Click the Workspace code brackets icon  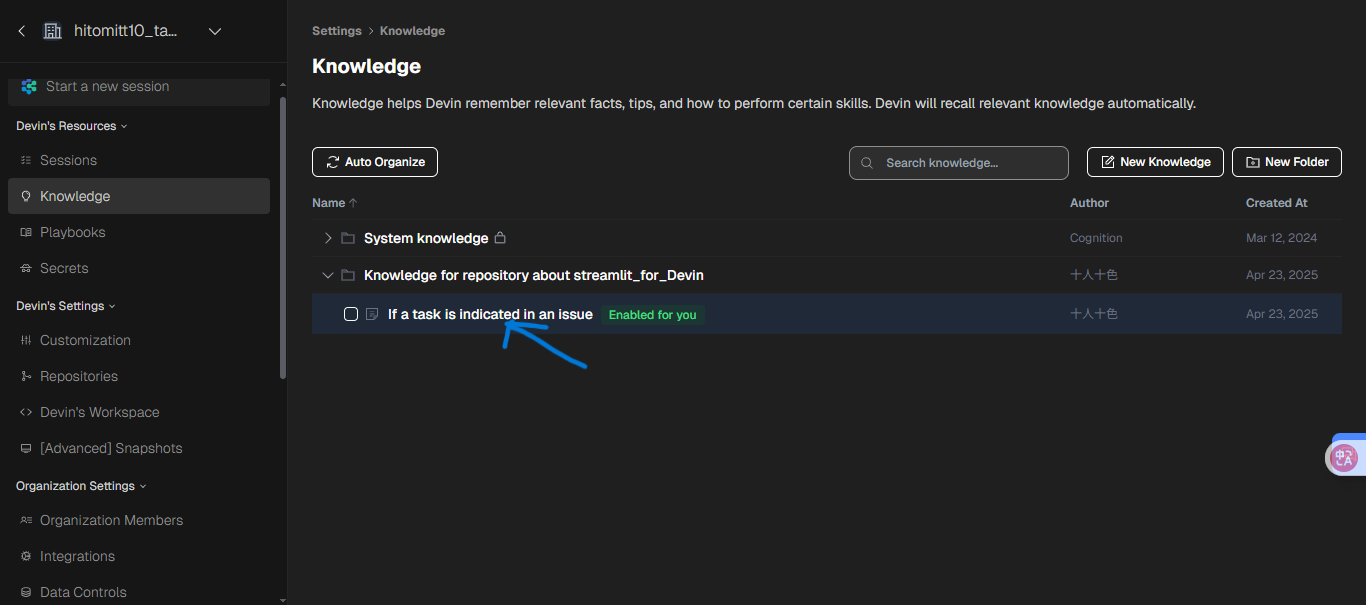(x=26, y=412)
